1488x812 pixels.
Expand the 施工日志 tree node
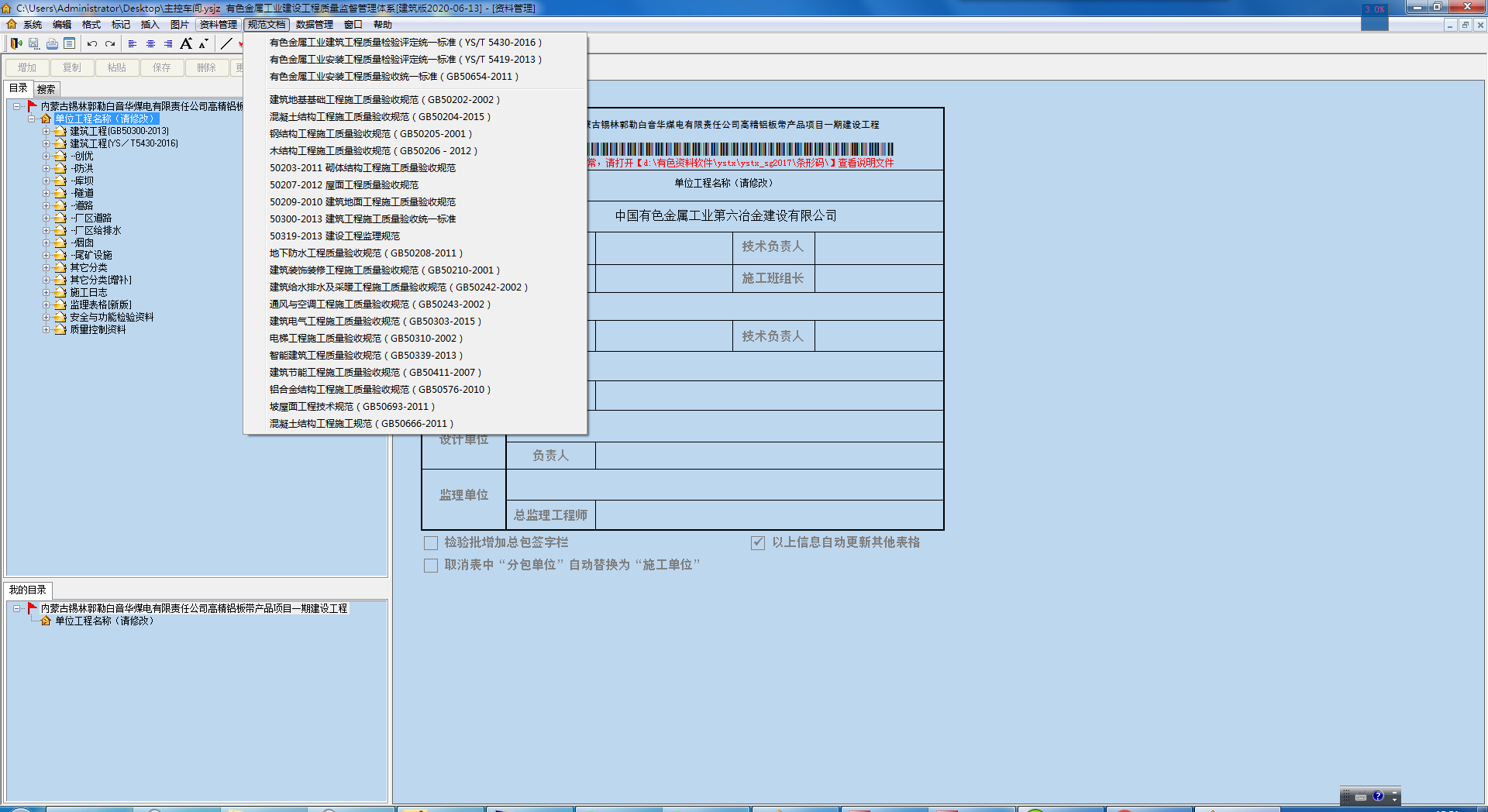(46, 293)
